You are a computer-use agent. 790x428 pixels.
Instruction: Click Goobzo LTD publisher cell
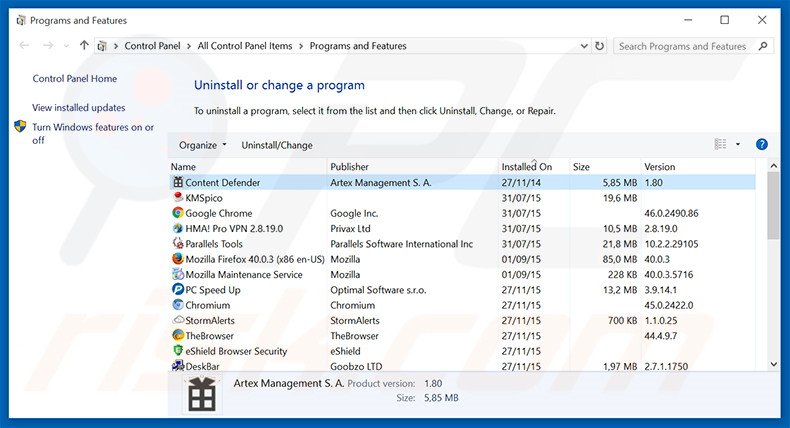pos(356,366)
